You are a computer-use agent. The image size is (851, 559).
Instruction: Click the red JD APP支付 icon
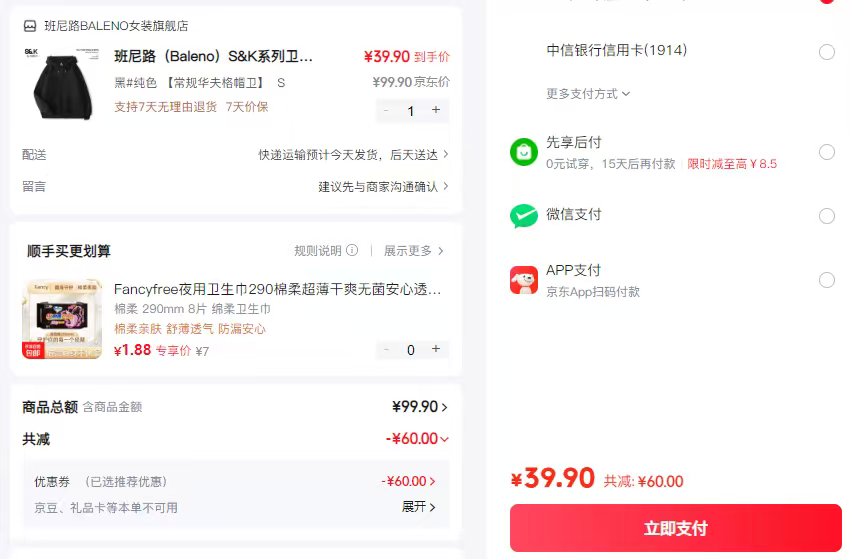[x=524, y=280]
